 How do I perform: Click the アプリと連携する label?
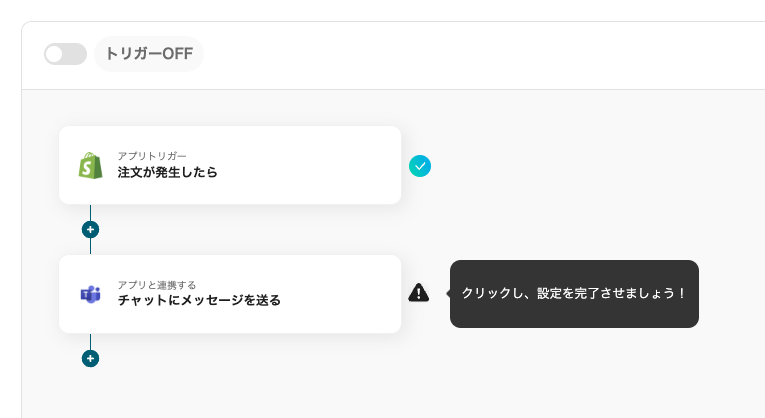pyautogui.click(x=157, y=285)
